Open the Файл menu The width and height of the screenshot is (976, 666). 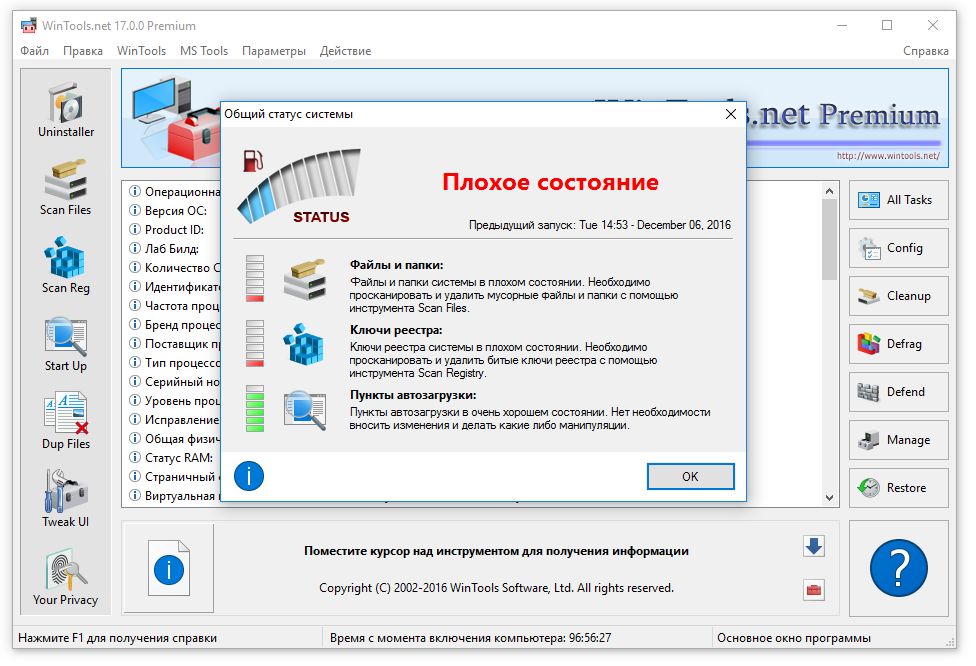(34, 51)
